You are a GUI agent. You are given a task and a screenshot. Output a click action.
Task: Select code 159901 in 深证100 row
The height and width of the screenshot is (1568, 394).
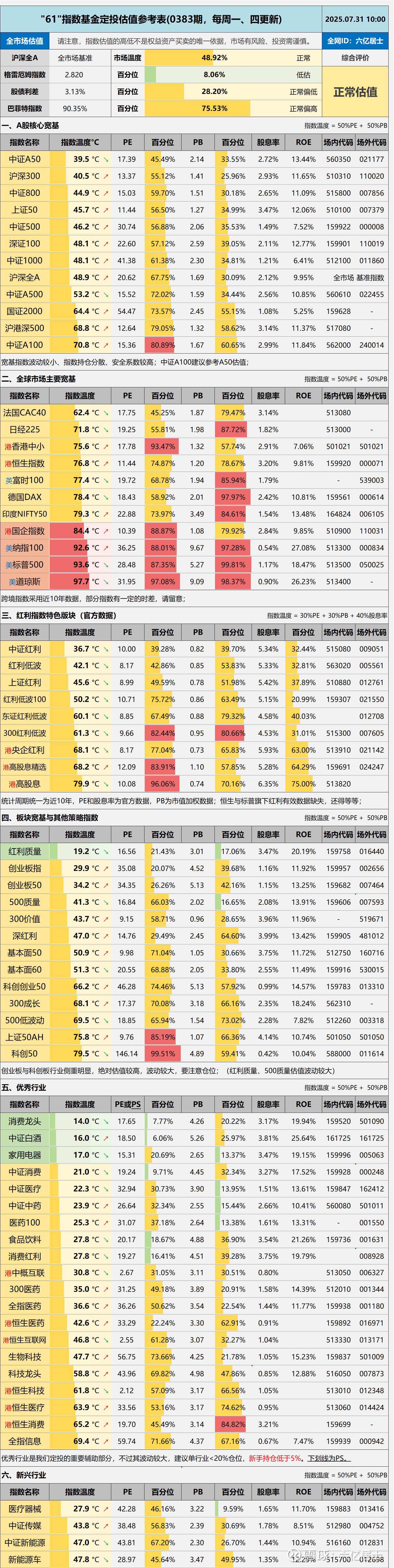coord(338,244)
